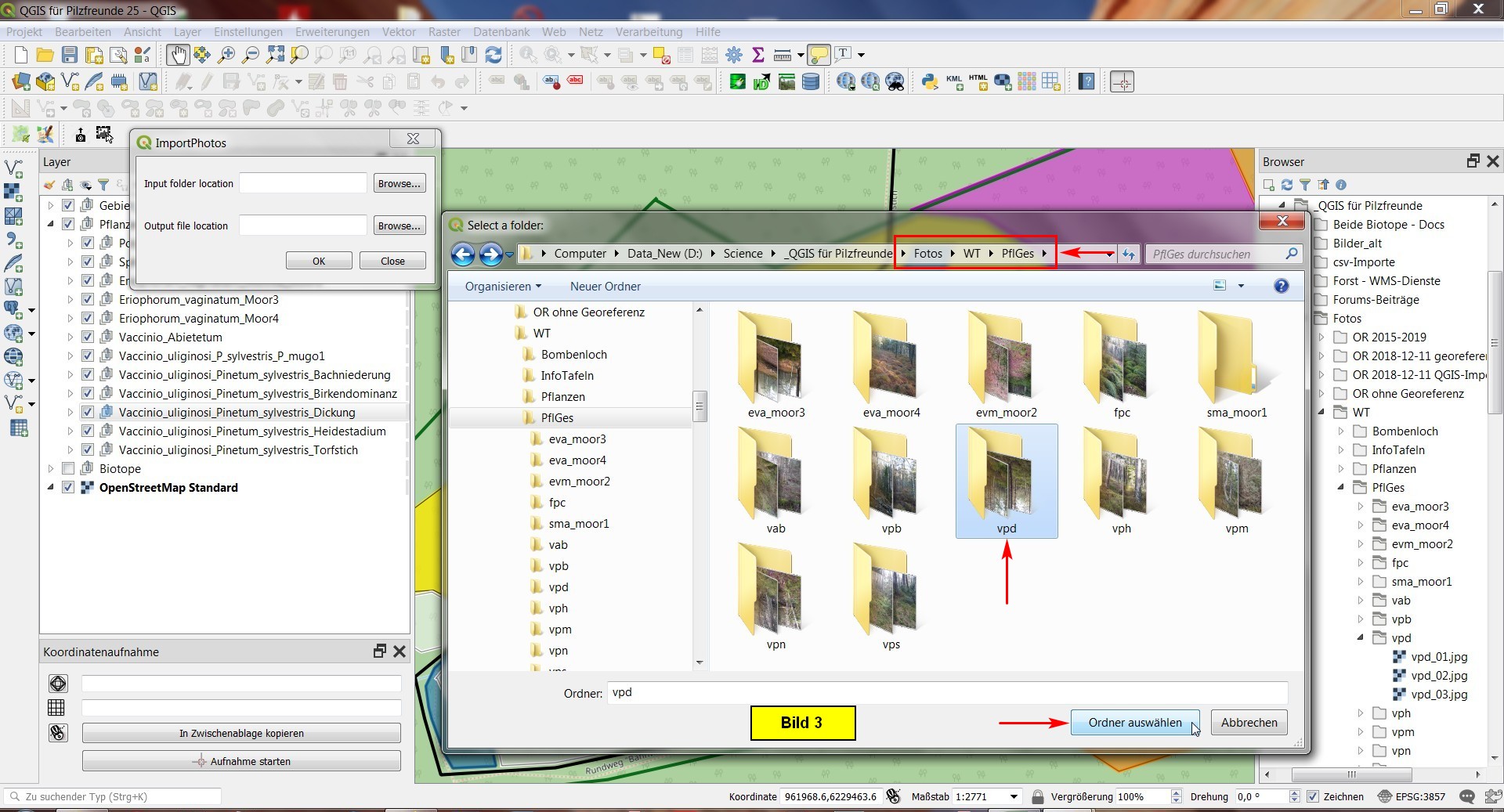Click Browse for Input folder location
This screenshot has height=812, width=1504.
399,184
